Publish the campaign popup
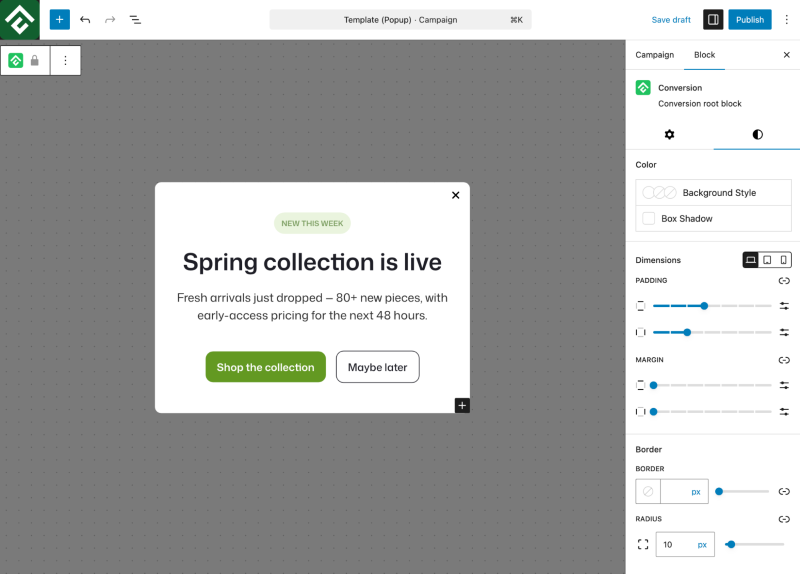Image resolution: width=800 pixels, height=574 pixels. click(749, 19)
